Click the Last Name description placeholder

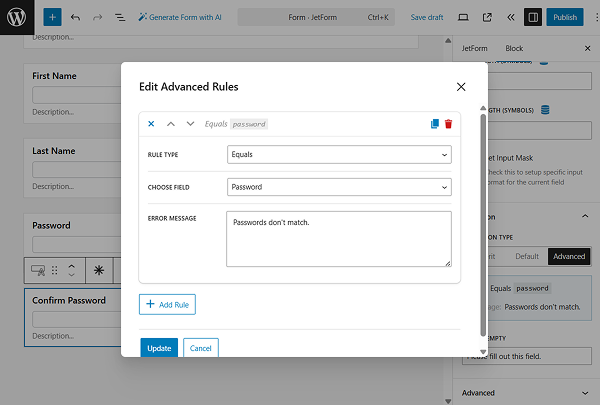pyautogui.click(x=53, y=186)
